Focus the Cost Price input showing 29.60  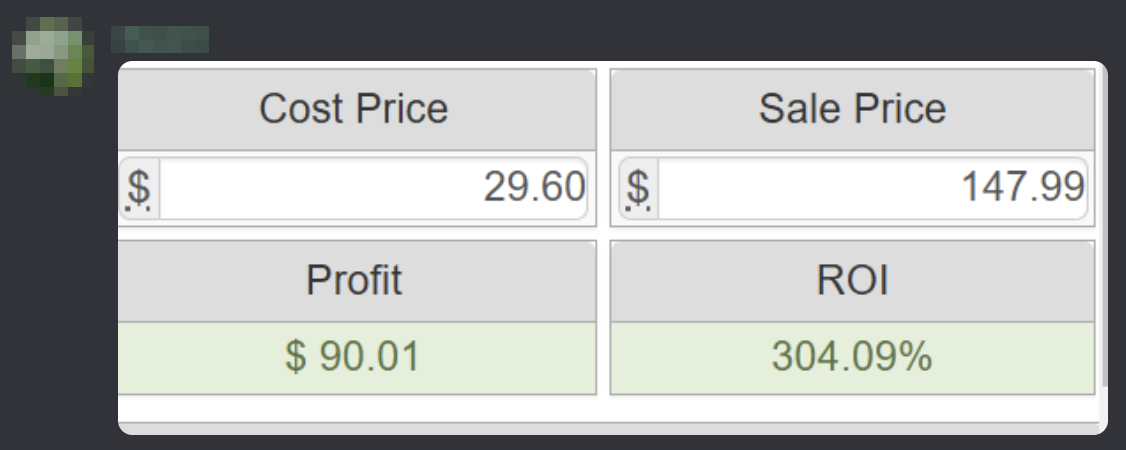372,188
